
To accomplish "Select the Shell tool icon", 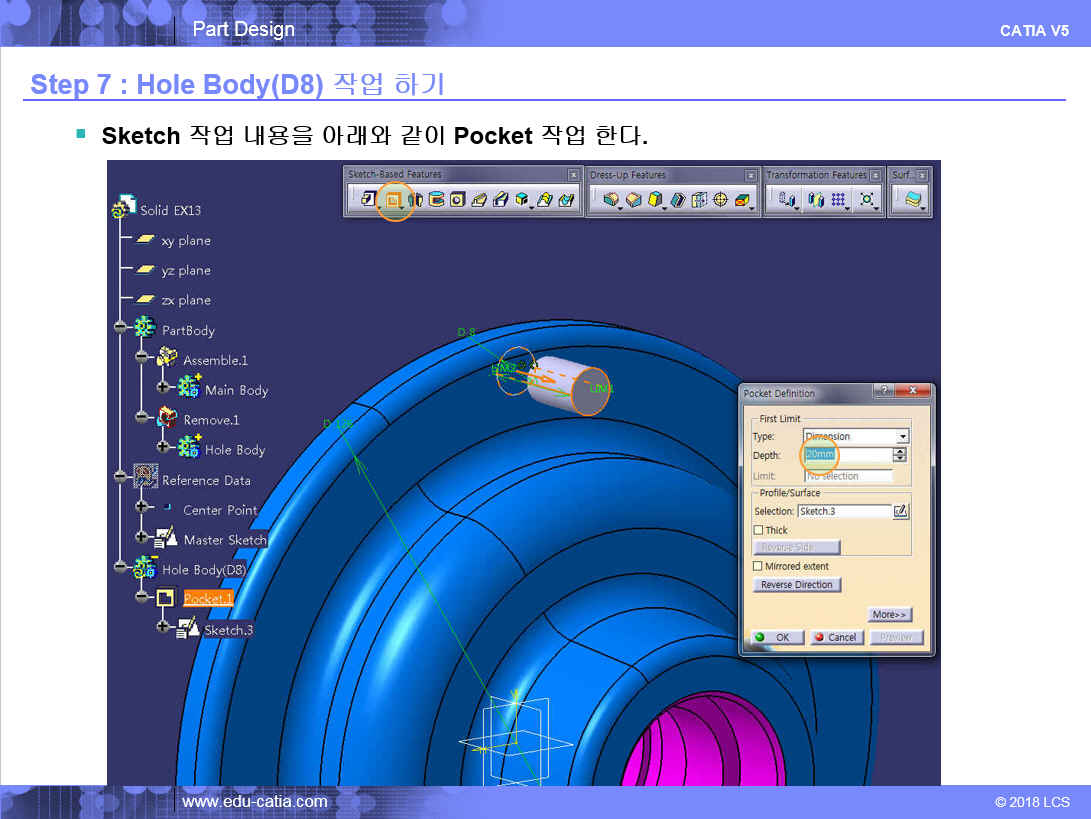I will tap(678, 200).
